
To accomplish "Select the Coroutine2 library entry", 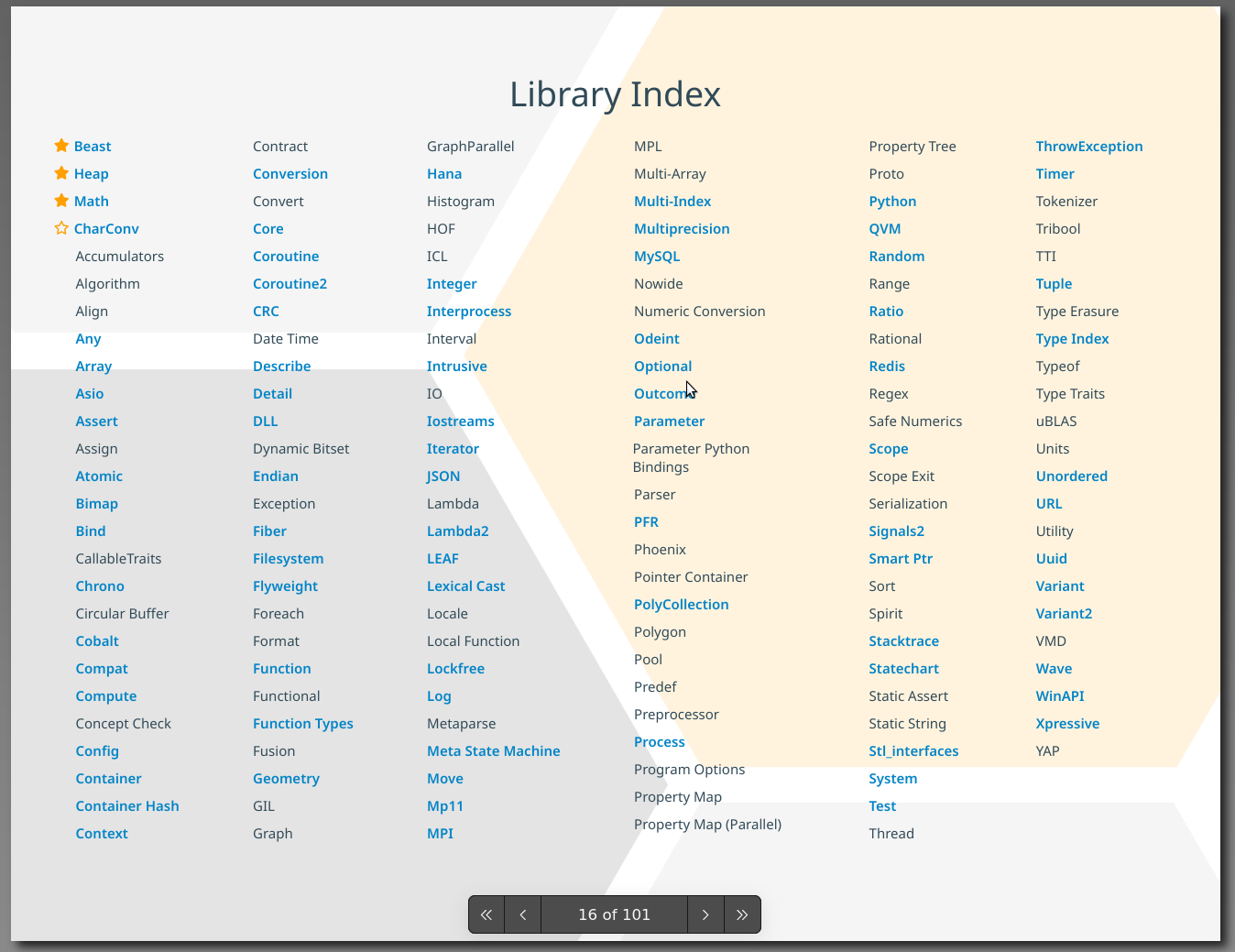I will (290, 283).
